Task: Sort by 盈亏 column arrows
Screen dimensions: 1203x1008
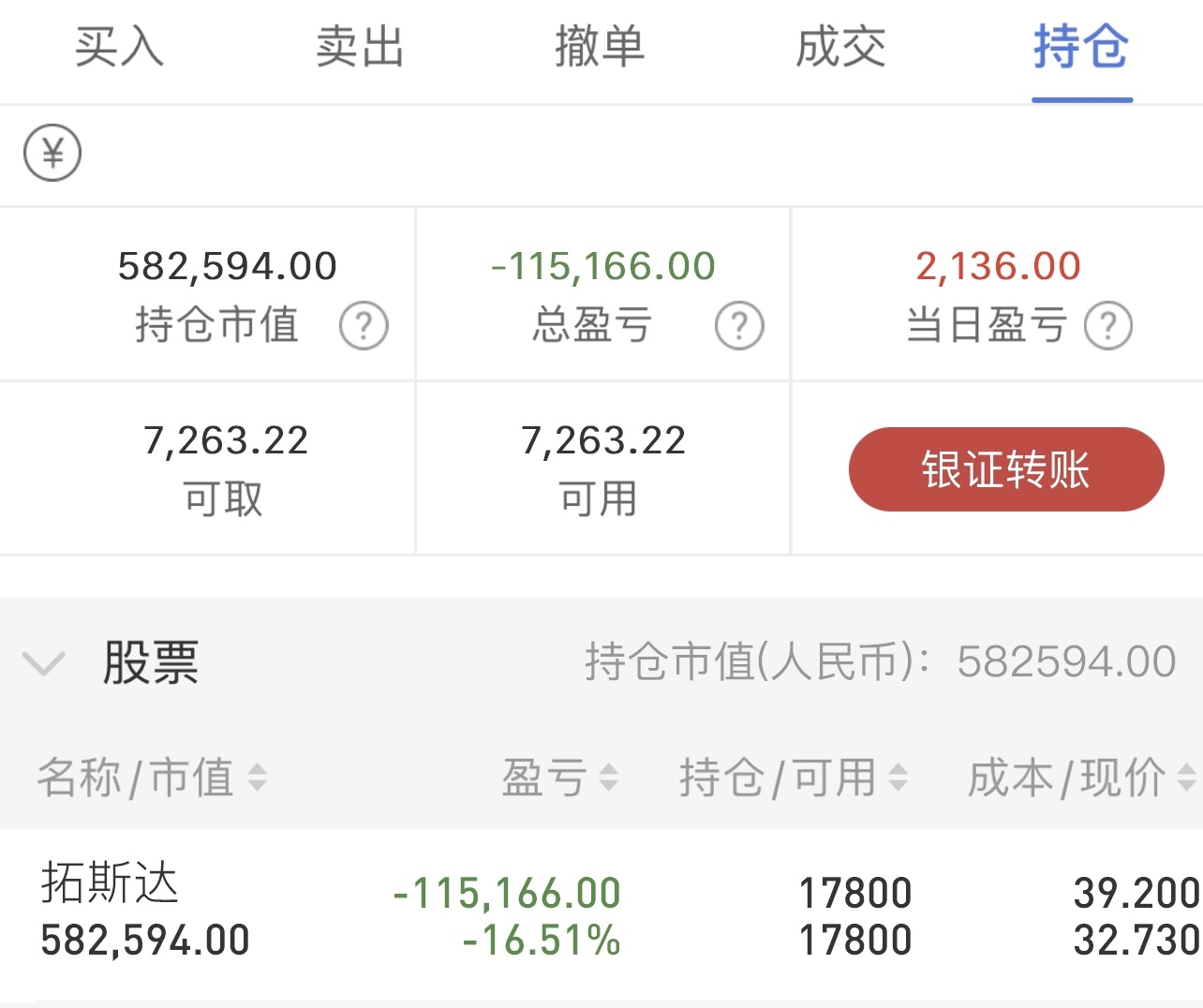Action: (609, 778)
